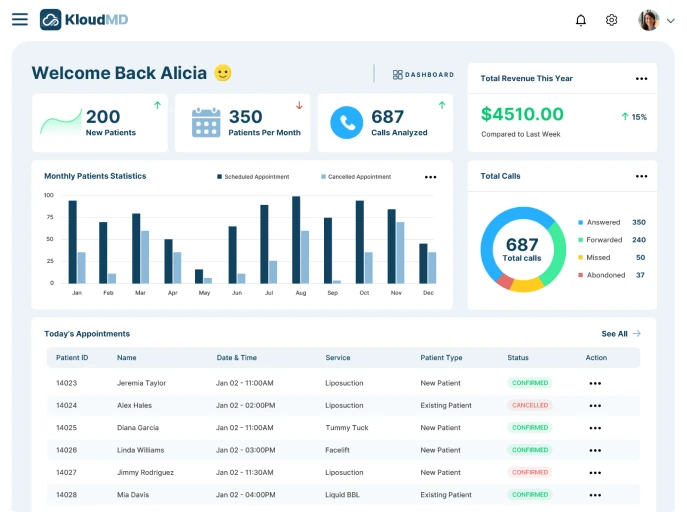Open the settings gear

click(612, 20)
